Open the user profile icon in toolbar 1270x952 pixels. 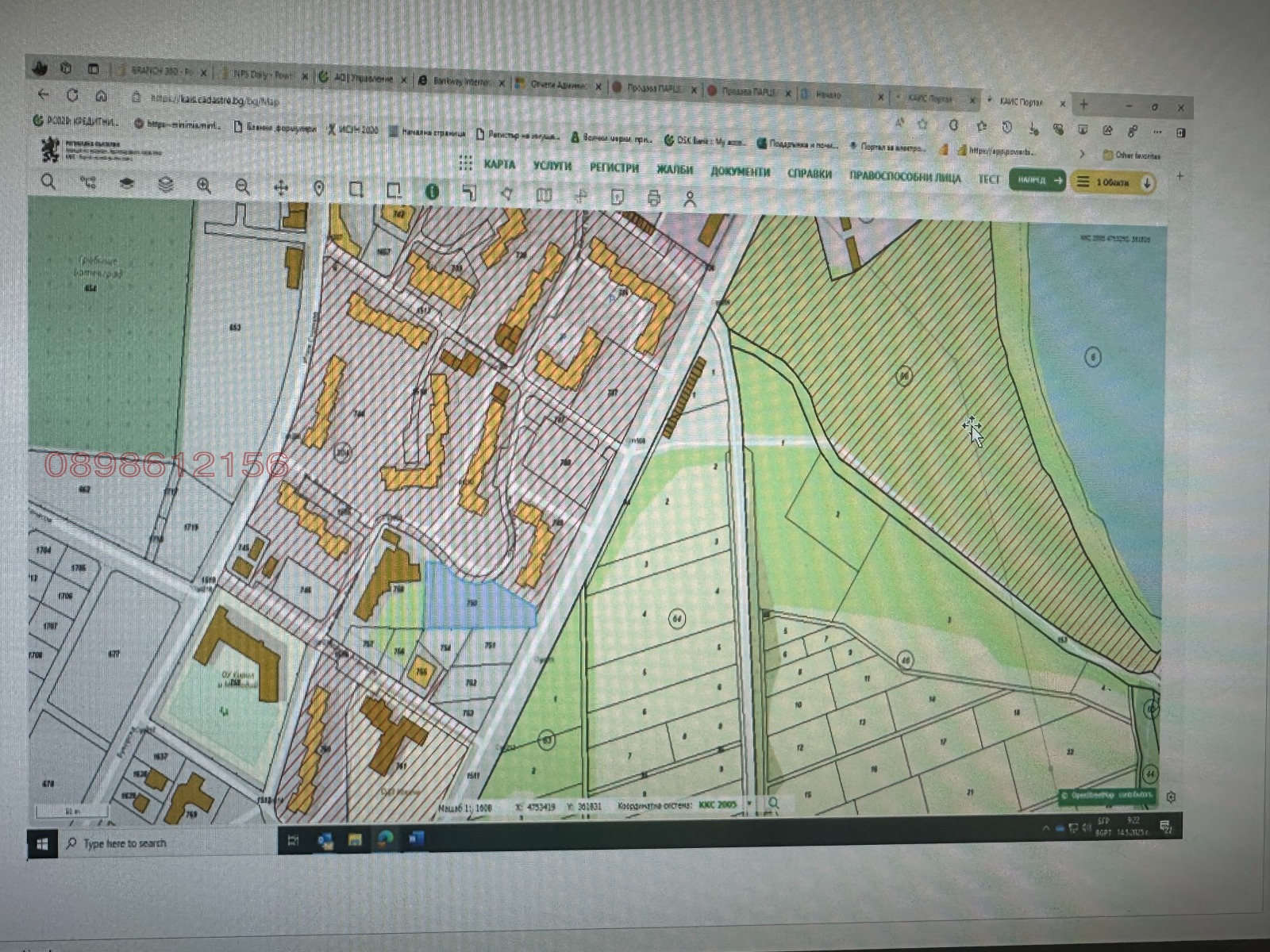(x=690, y=200)
